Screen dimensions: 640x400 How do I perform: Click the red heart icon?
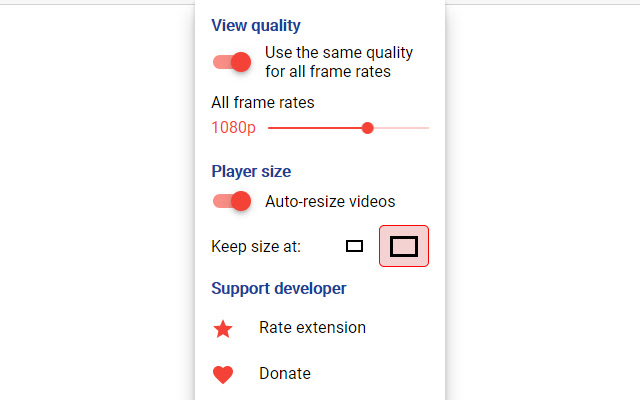point(223,374)
